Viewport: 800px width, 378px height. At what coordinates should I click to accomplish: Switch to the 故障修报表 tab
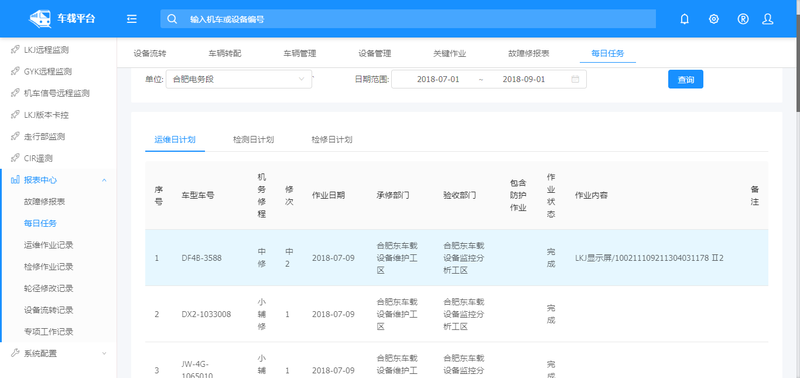[x=529, y=53]
